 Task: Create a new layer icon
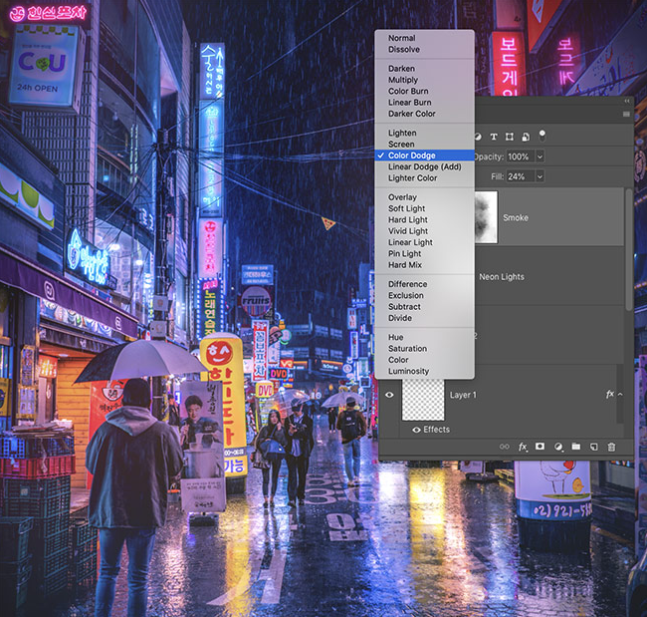coord(594,447)
